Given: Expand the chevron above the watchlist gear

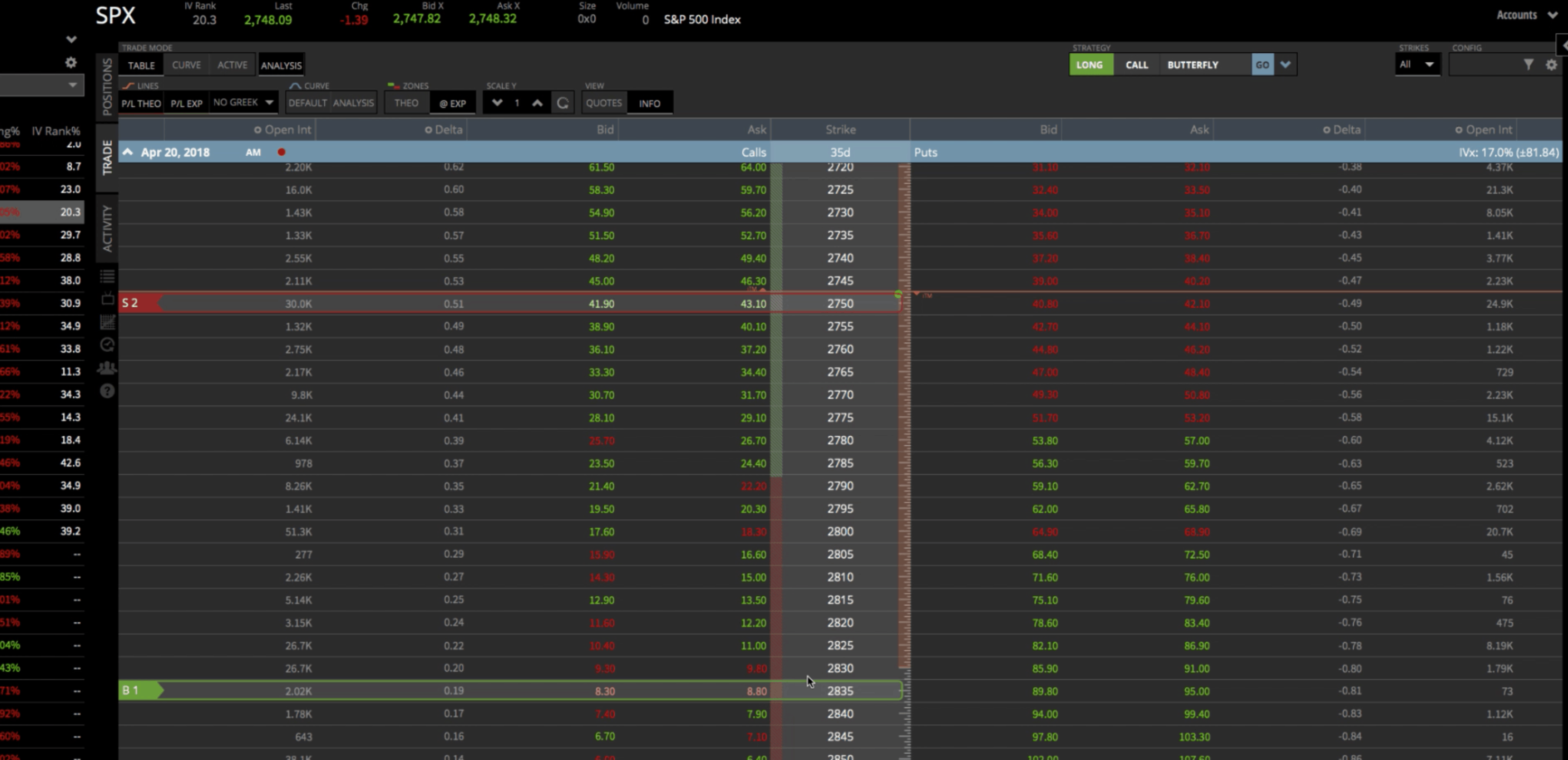Looking at the screenshot, I should click(x=71, y=39).
